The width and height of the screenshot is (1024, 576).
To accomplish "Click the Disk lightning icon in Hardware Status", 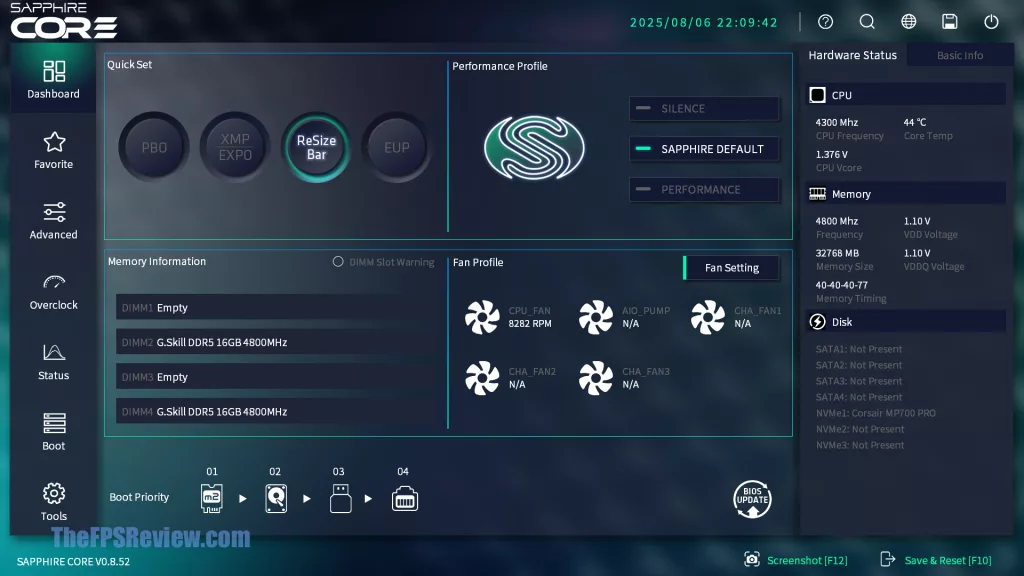I will [817, 321].
